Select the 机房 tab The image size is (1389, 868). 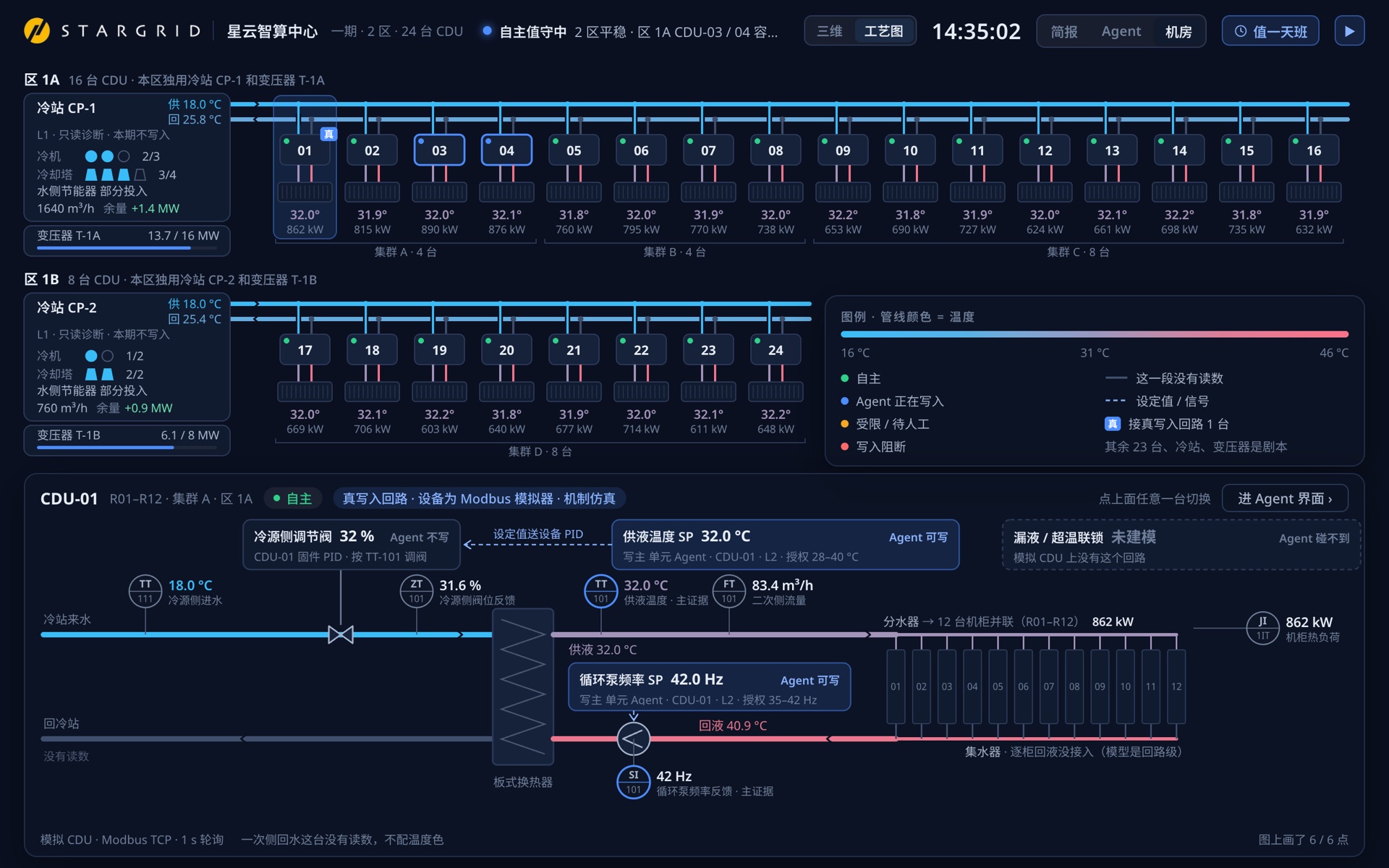point(1178,31)
